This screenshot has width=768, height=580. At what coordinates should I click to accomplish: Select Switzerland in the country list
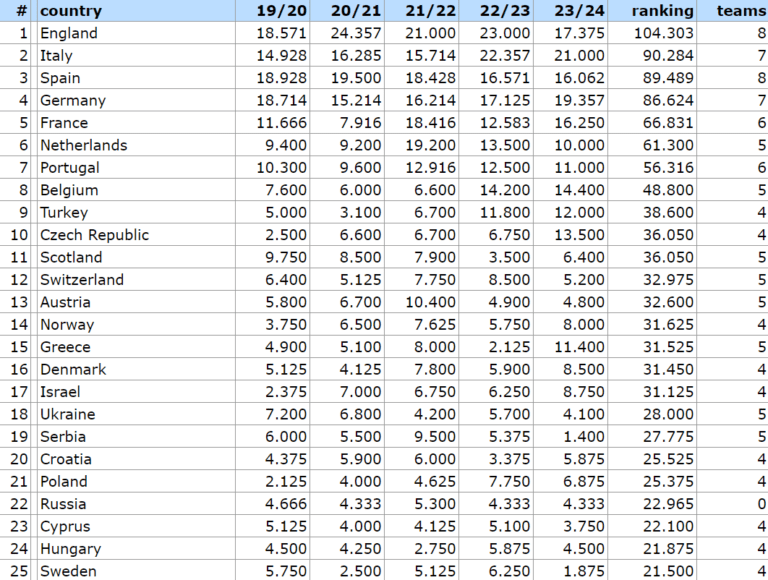(x=82, y=280)
